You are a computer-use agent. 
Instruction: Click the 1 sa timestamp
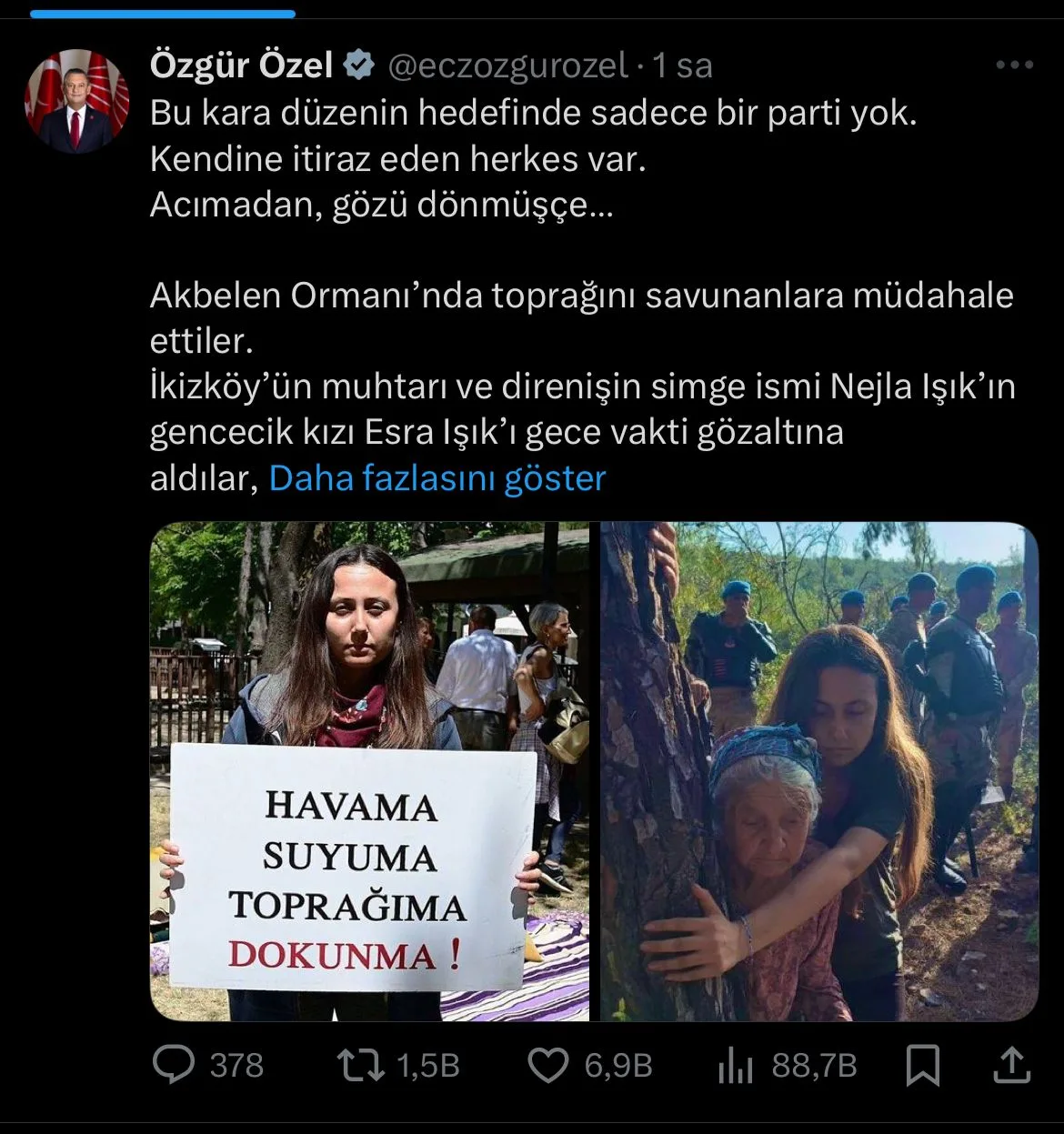(x=683, y=65)
